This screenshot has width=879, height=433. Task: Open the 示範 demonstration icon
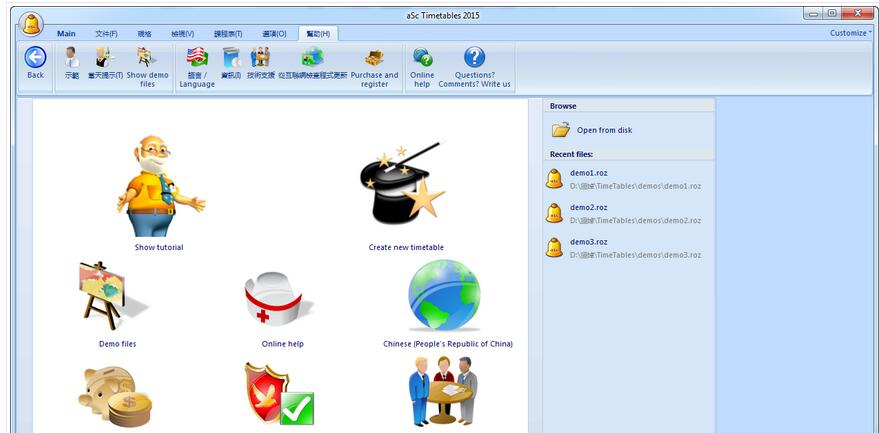(72, 57)
